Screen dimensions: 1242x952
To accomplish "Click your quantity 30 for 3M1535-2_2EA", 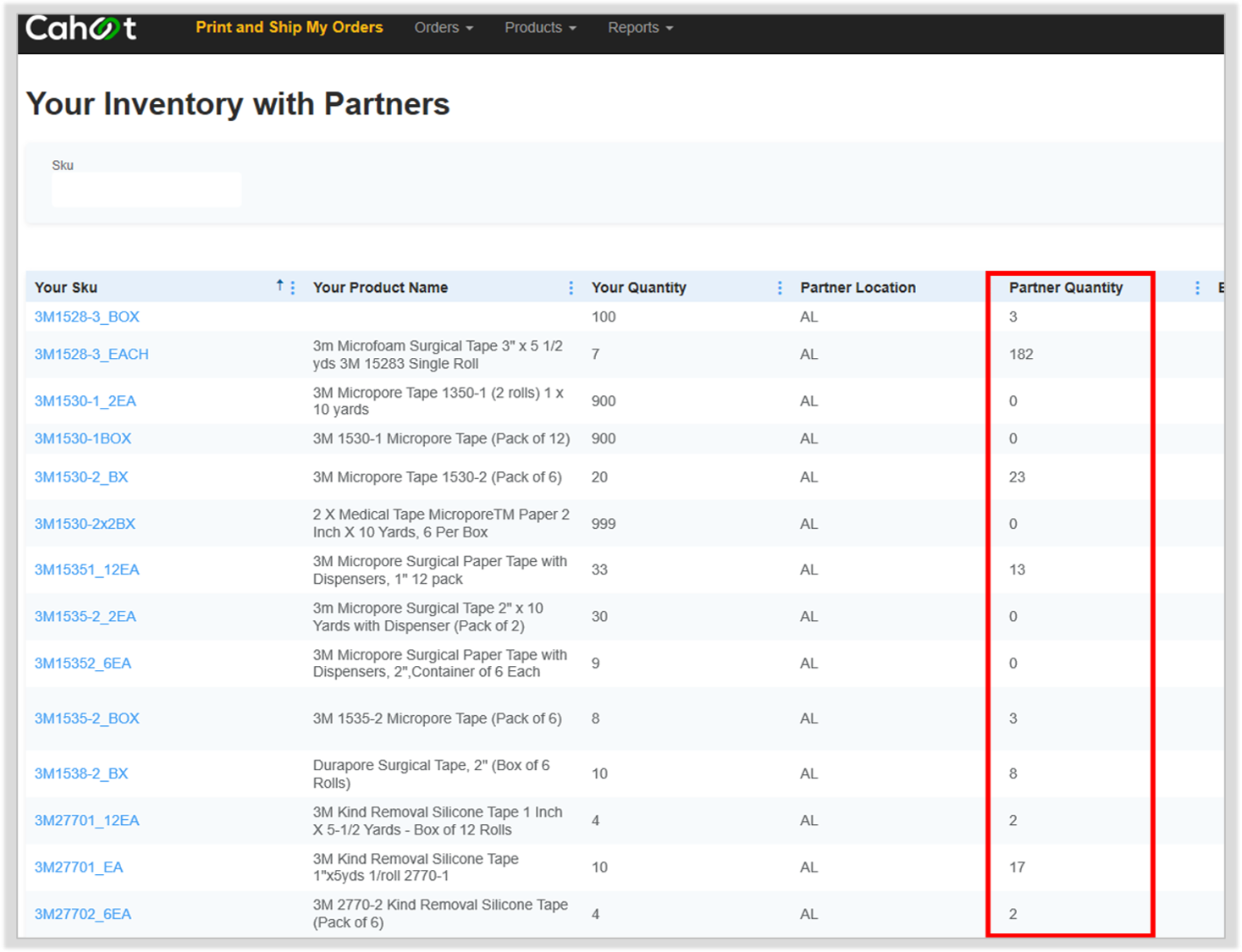I will (x=599, y=616).
